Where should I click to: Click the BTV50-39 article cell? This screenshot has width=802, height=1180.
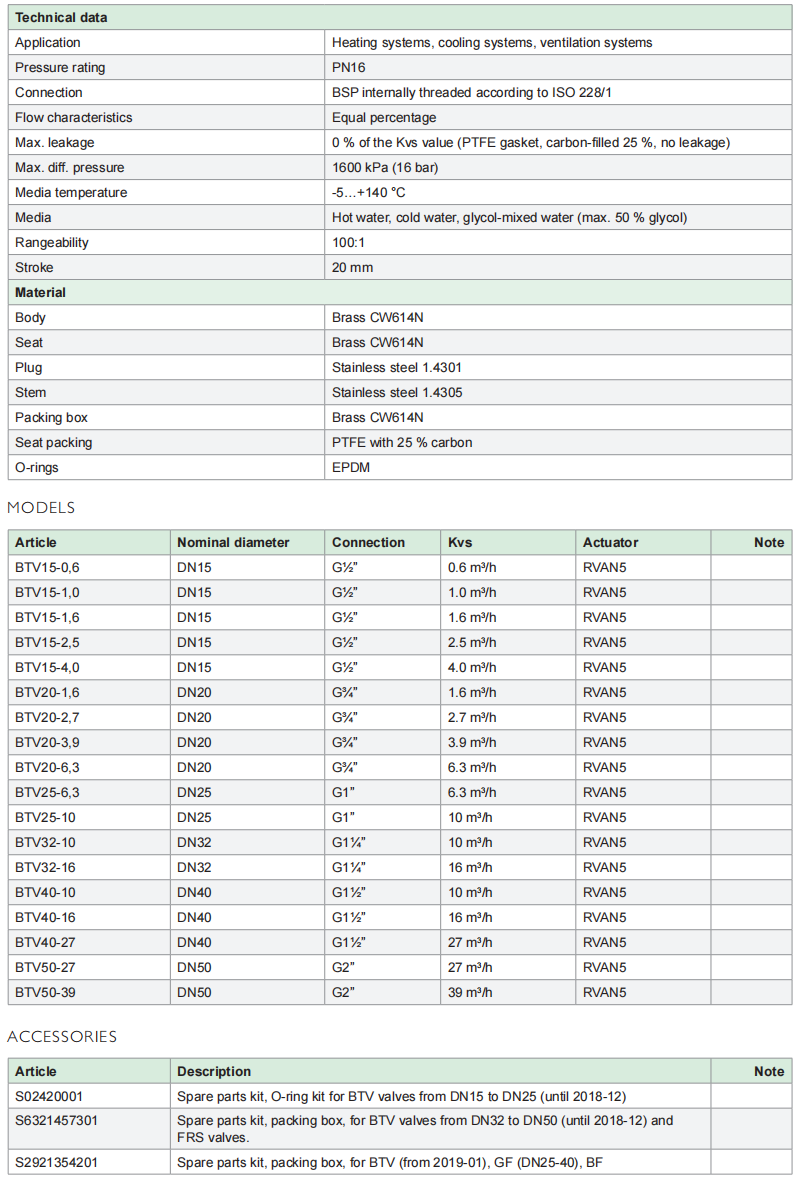[x=45, y=993]
